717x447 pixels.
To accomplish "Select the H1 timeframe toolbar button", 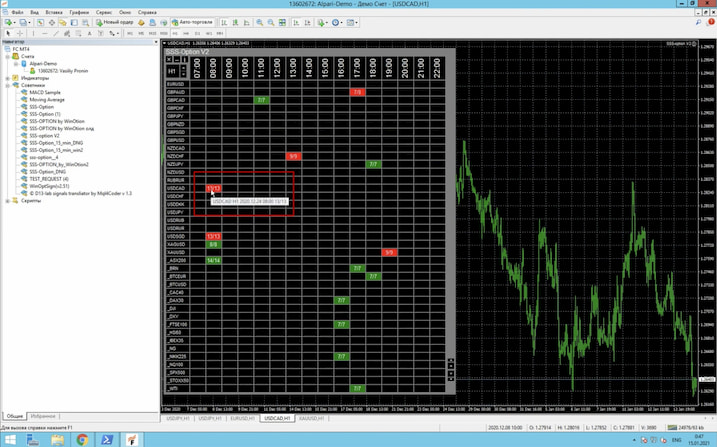I will 174,33.
